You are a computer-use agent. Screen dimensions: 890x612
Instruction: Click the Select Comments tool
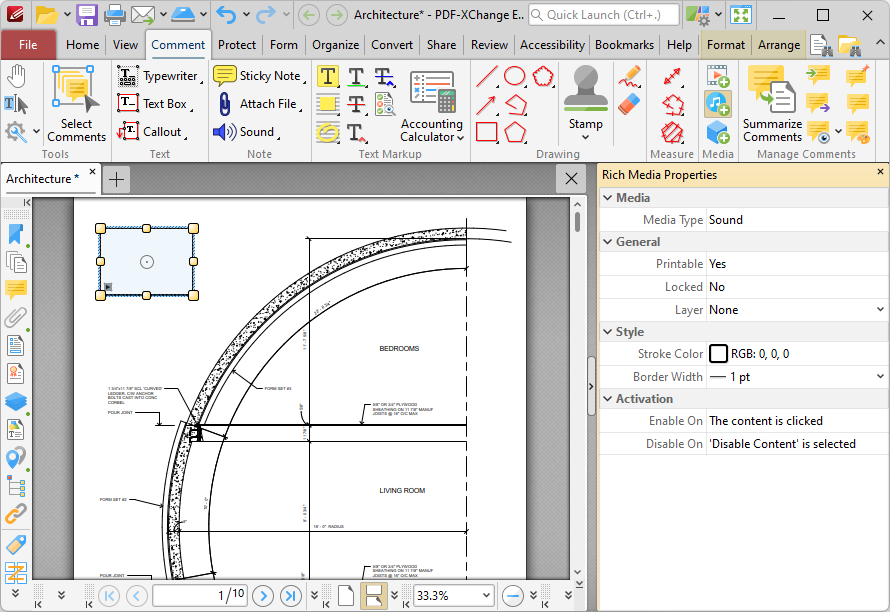click(76, 104)
